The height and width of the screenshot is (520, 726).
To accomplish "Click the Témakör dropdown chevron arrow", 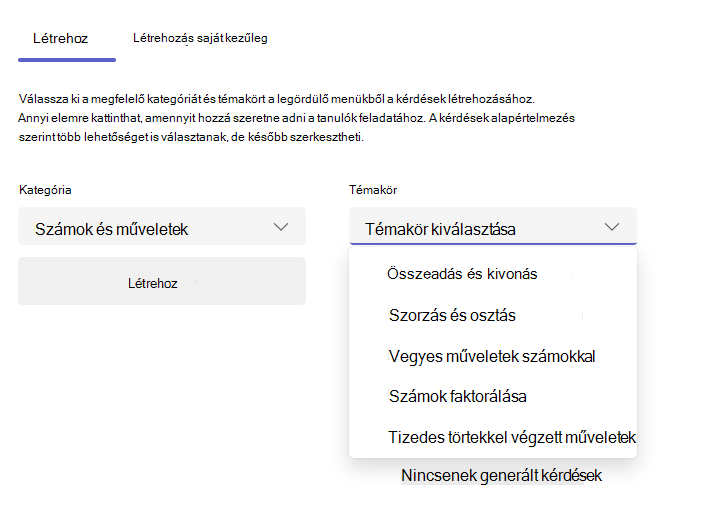I will click(x=612, y=227).
